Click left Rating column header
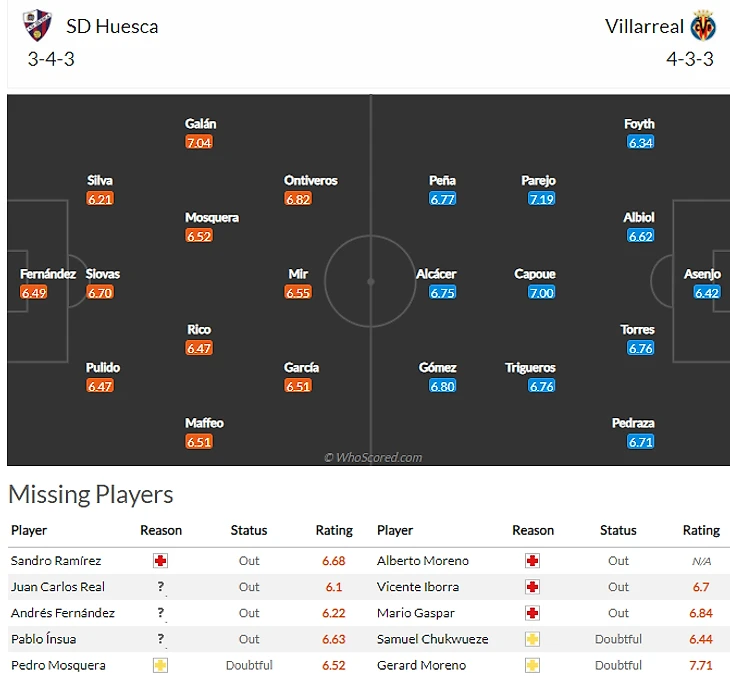 click(334, 531)
